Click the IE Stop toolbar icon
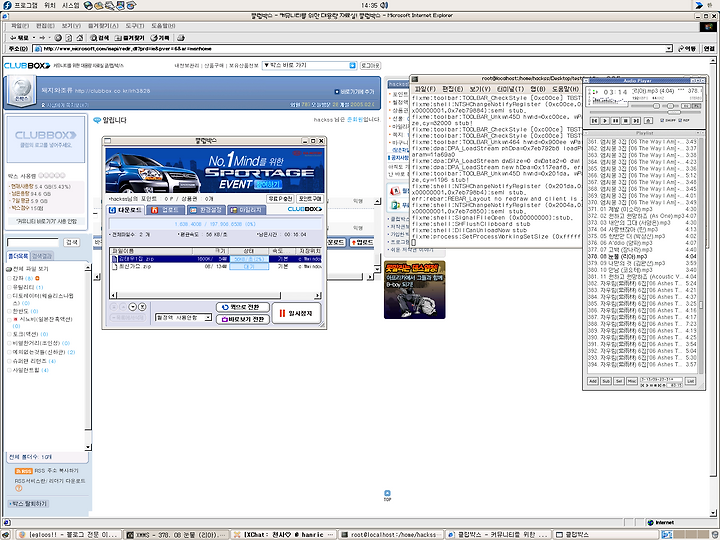720x540 pixels. click(58, 38)
